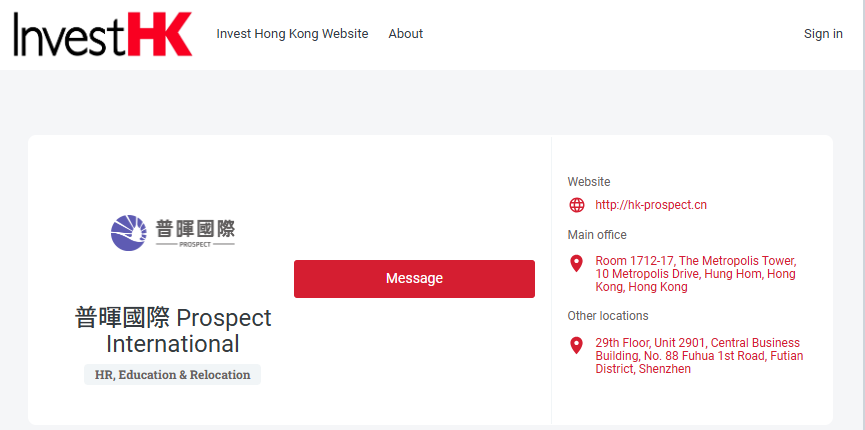Click the Other locations section label
Image resolution: width=865 pixels, height=430 pixels.
(x=608, y=316)
